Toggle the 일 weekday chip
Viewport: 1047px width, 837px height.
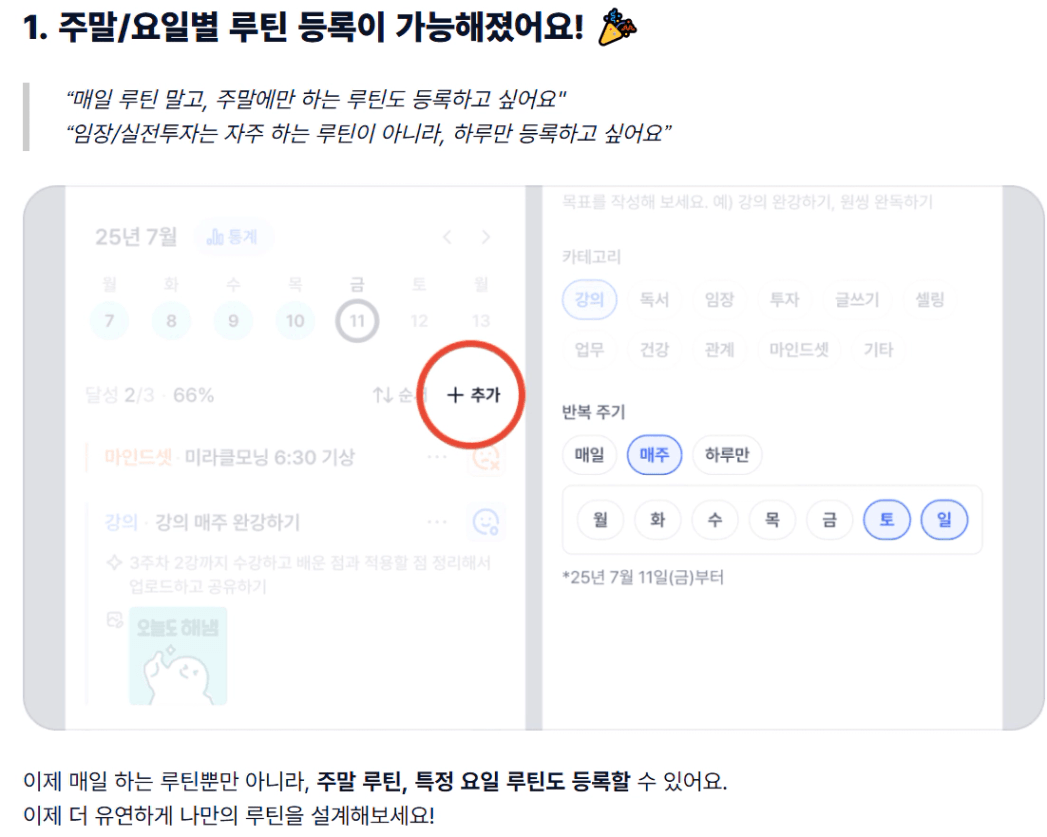coord(944,519)
